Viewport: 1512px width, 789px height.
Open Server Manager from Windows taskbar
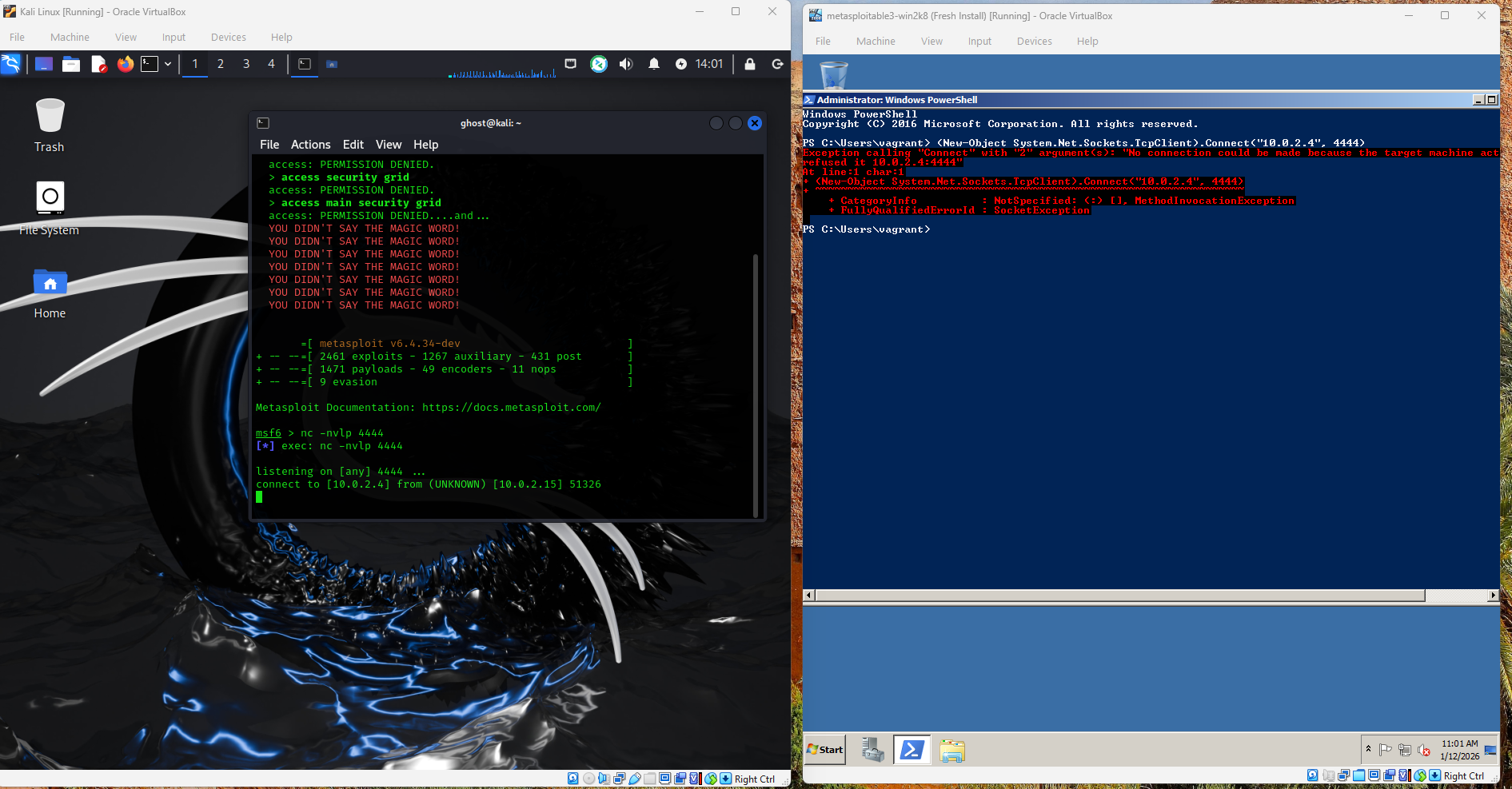[x=872, y=750]
